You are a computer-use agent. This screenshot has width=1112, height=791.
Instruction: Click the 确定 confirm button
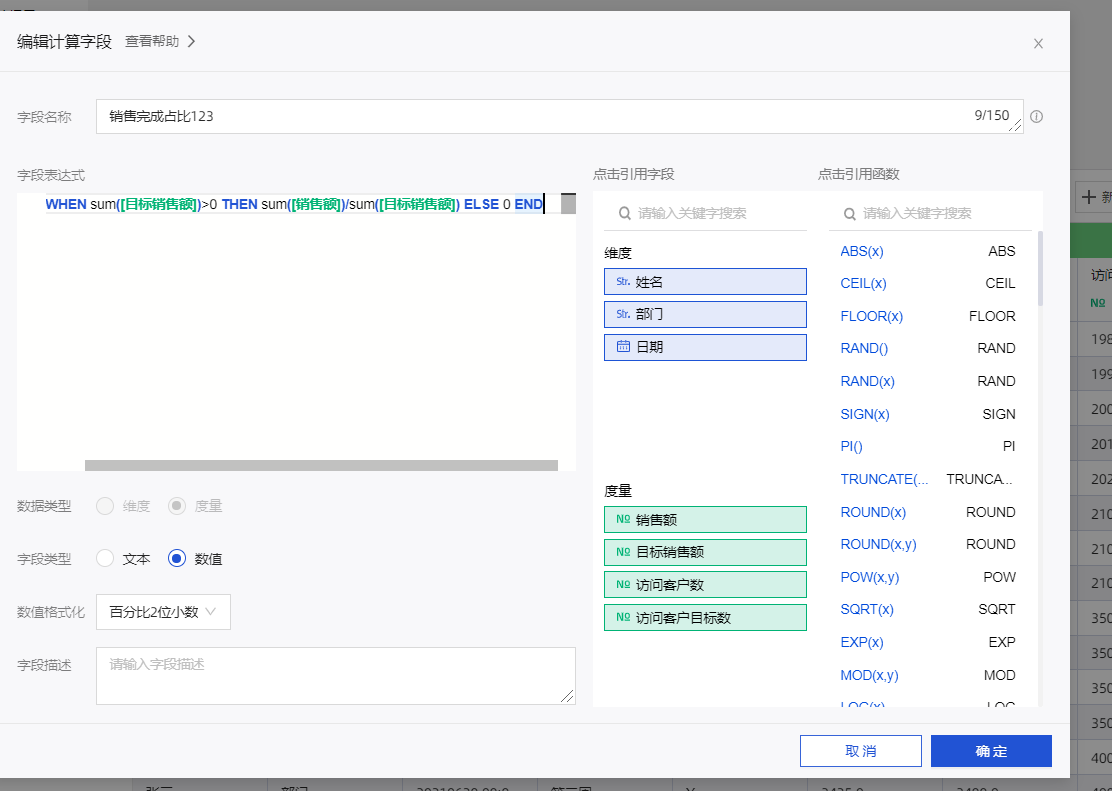tap(990, 751)
